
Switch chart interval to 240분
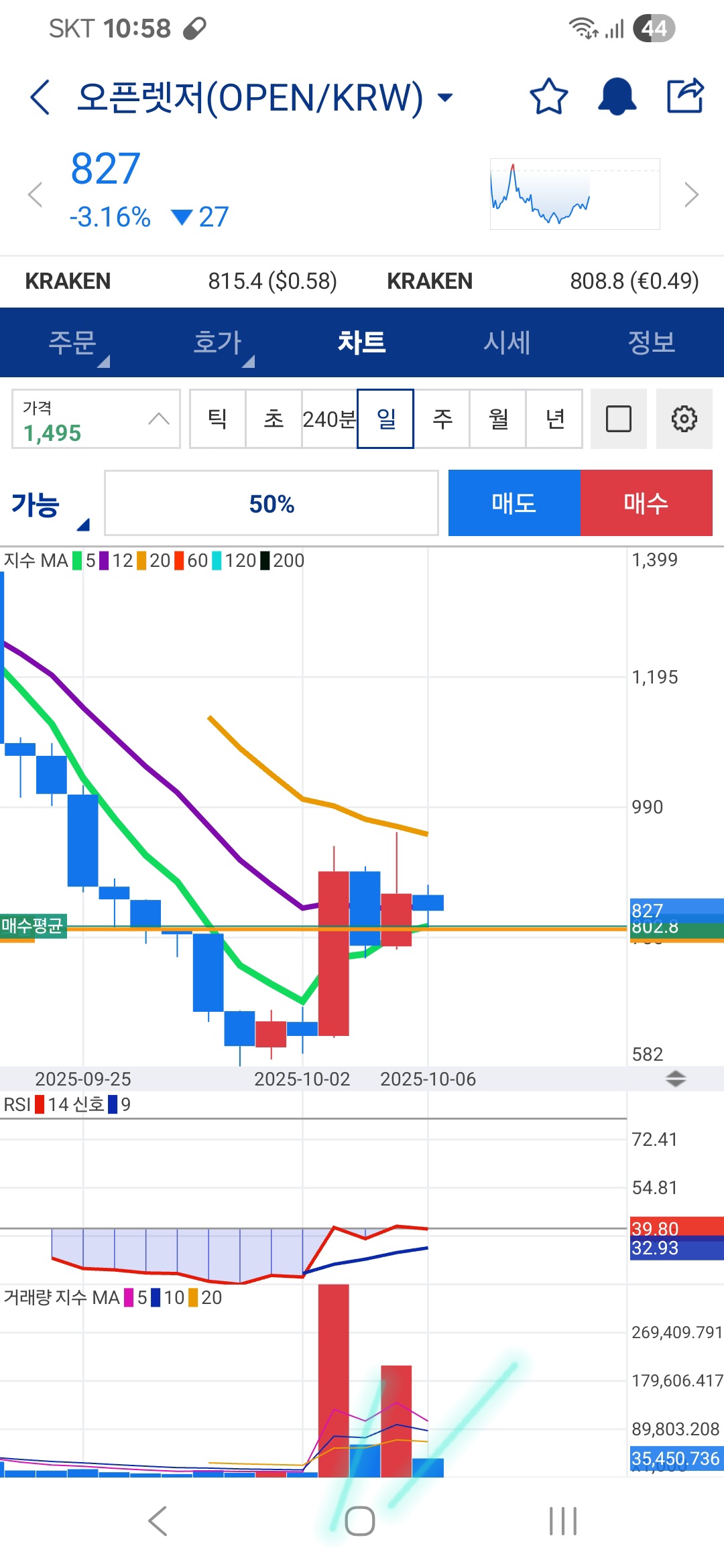pyautogui.click(x=329, y=419)
